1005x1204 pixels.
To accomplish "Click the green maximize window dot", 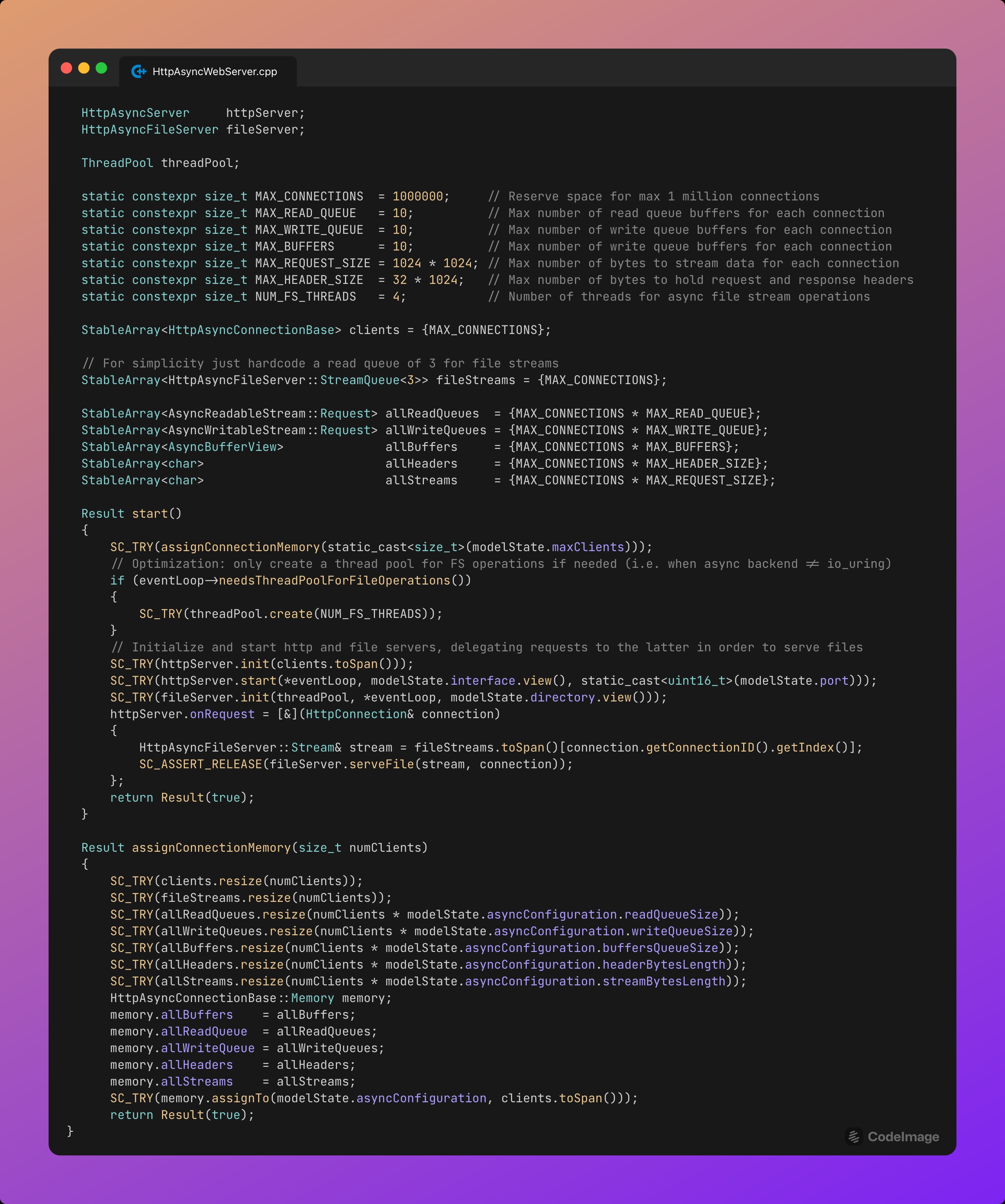I will click(x=101, y=68).
